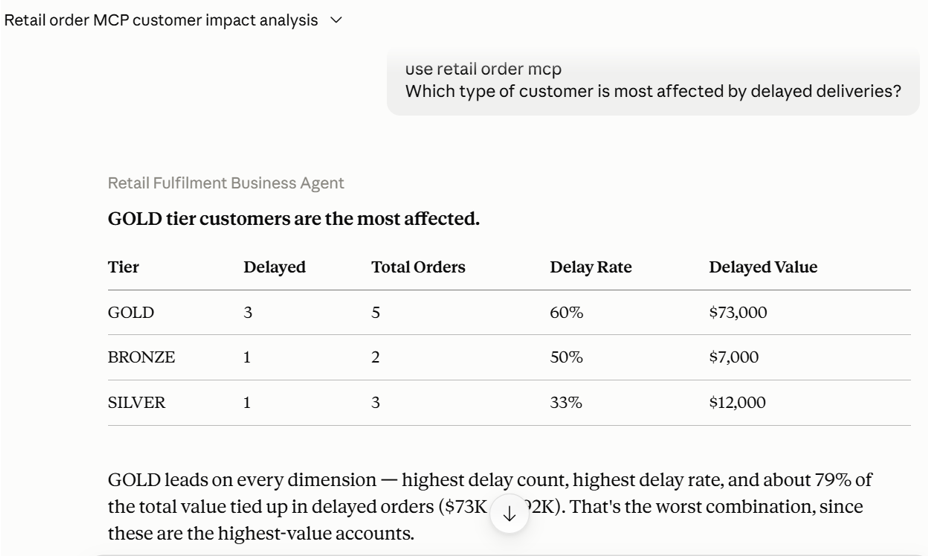Viewport: 928px width, 559px height.
Task: Open the Retail order MCP conversation title
Action: (x=161, y=20)
